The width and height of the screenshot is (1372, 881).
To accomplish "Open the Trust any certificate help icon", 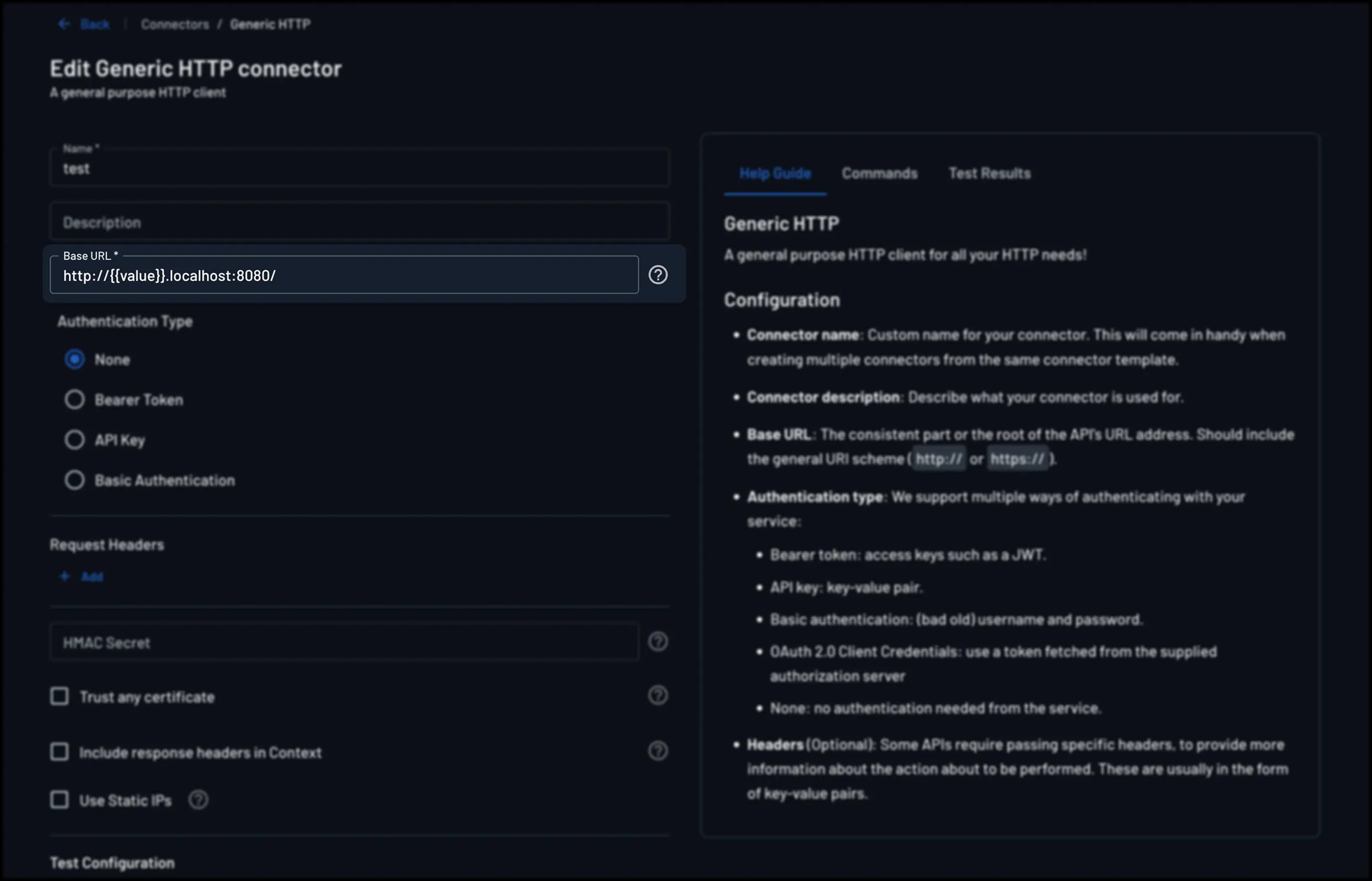I will click(657, 696).
